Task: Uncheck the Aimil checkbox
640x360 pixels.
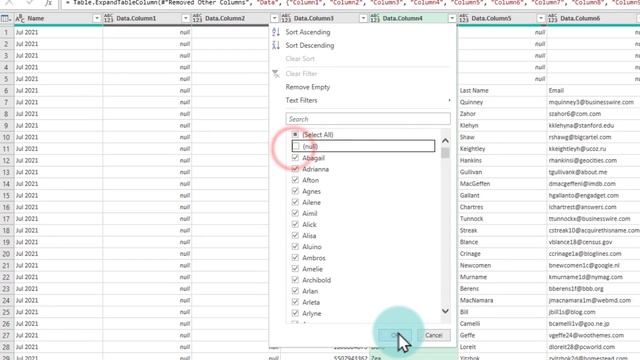Action: (x=295, y=213)
